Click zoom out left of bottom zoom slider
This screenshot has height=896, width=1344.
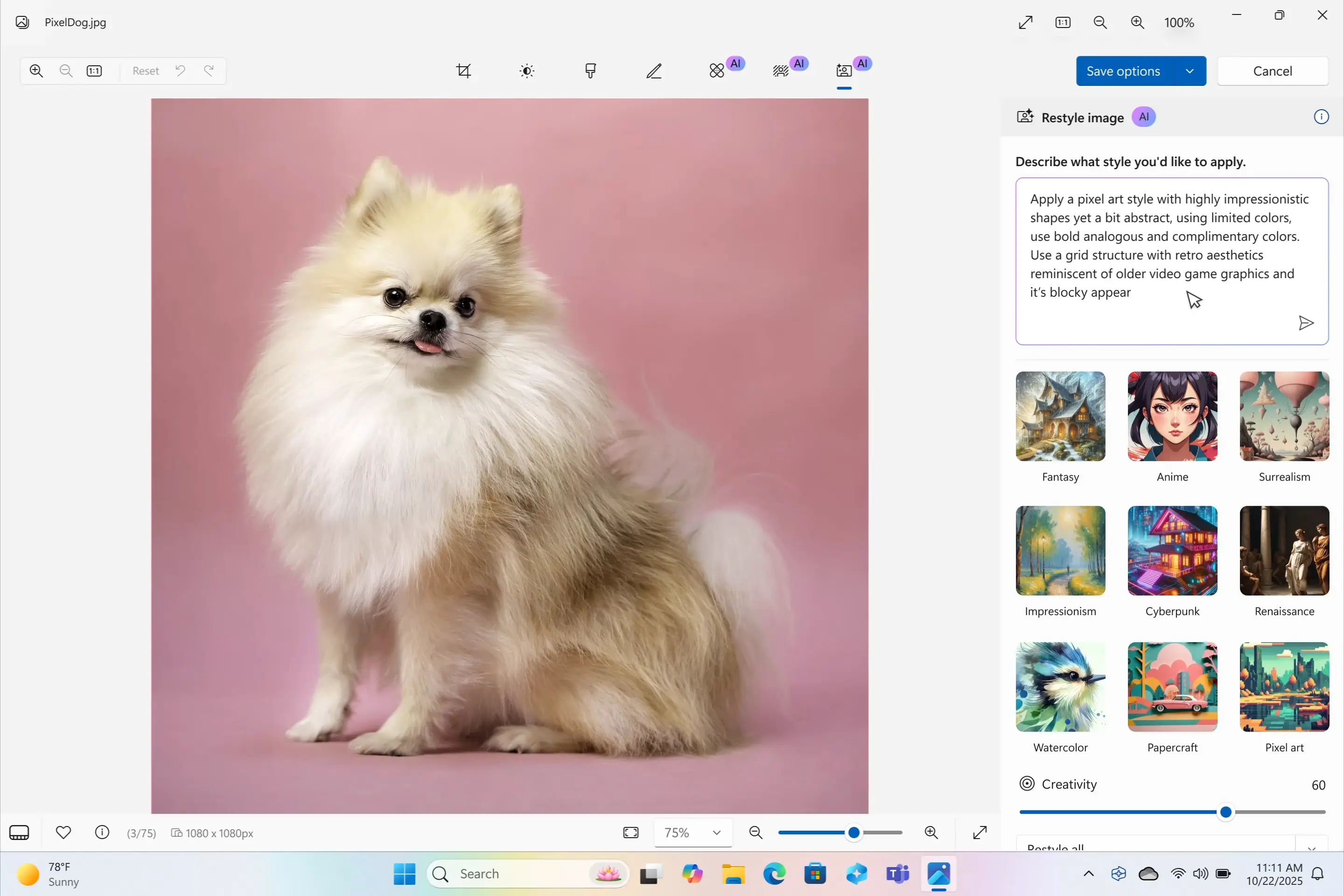pos(756,833)
